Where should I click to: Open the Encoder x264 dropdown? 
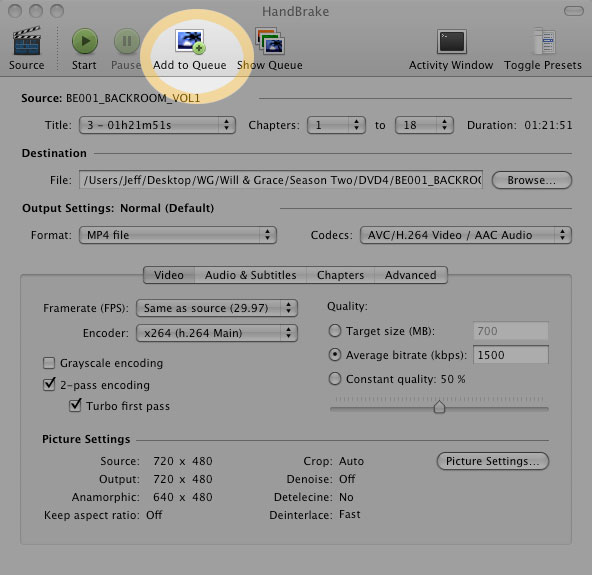point(217,333)
